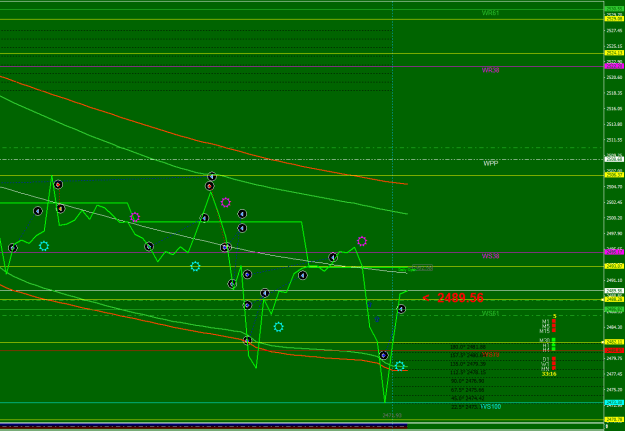The width and height of the screenshot is (625, 431).
Task: Click 2527.45 on the price scale
Action: click(614, 30)
